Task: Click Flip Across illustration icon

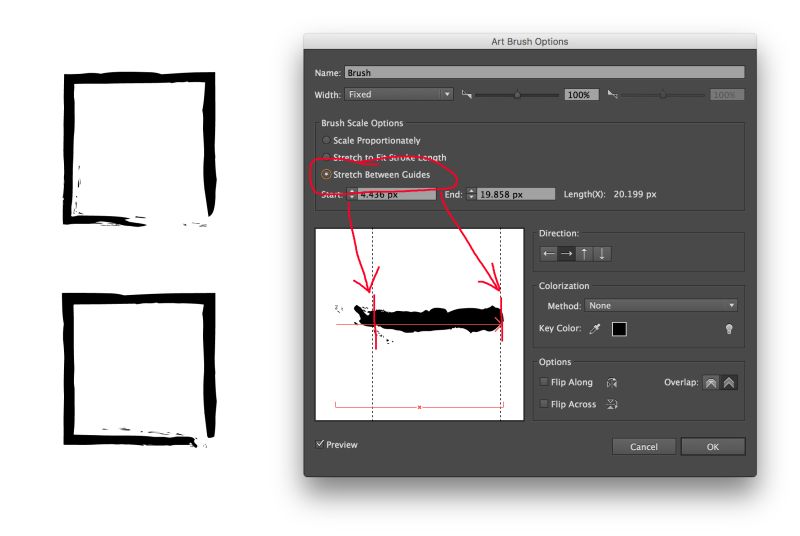Action: point(612,404)
